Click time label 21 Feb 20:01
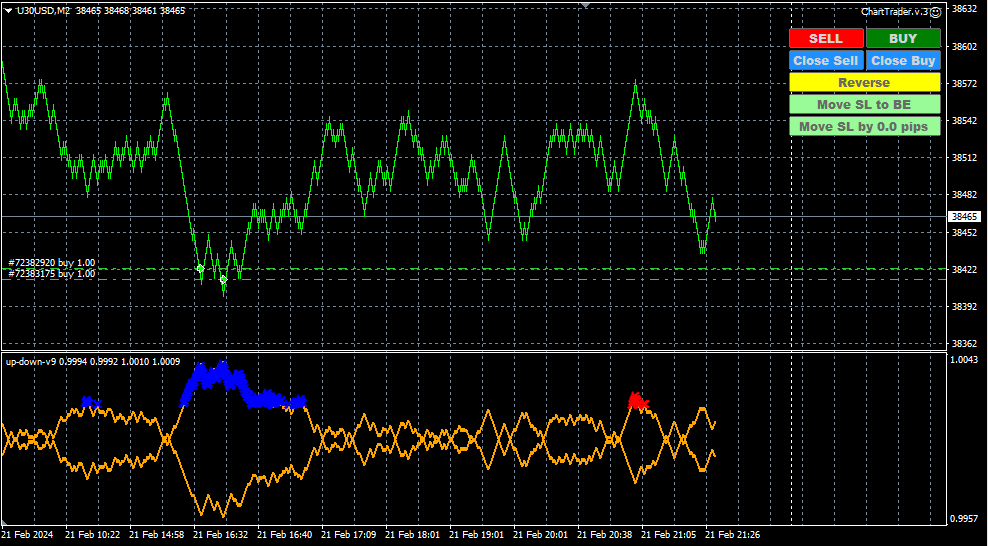988x546 pixels. pos(540,535)
